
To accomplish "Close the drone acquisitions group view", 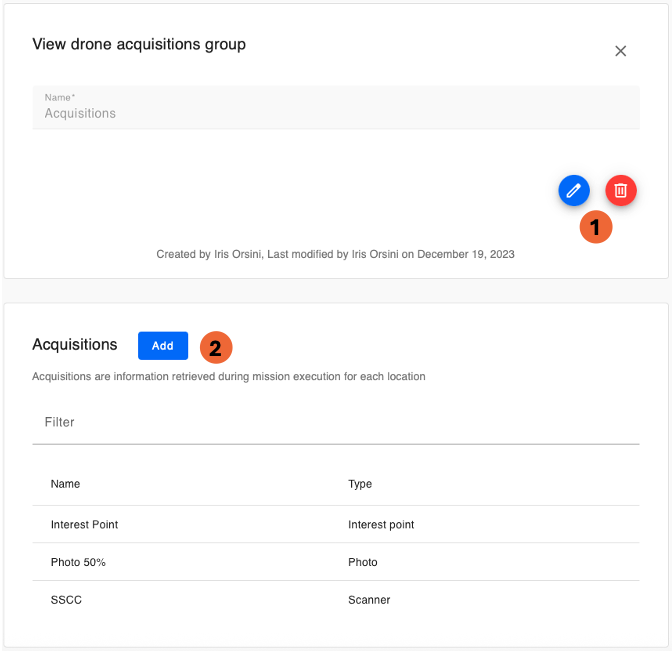I will point(620,51).
